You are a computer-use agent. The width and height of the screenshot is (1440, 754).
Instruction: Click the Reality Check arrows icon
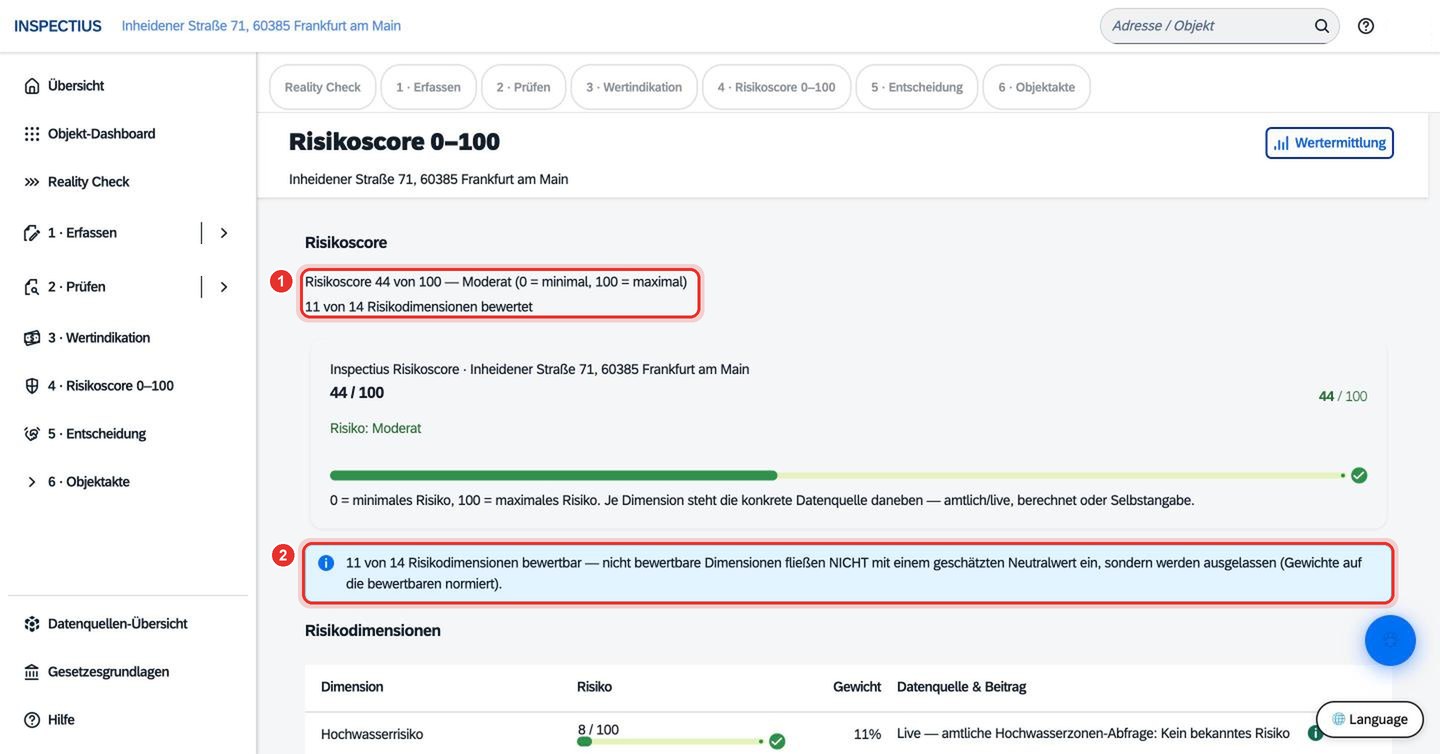(32, 182)
